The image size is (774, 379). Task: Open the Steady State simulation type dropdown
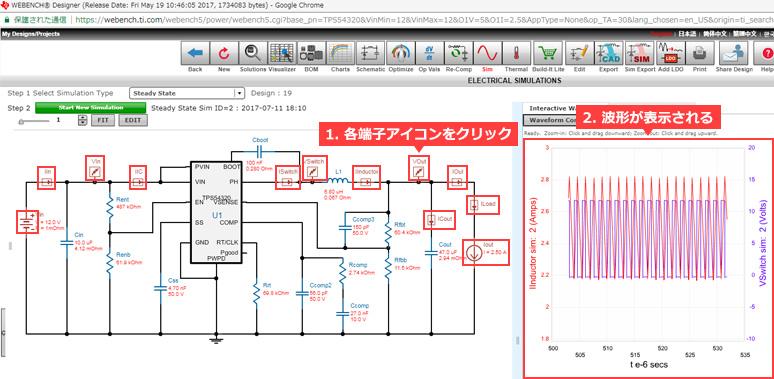tap(187, 93)
